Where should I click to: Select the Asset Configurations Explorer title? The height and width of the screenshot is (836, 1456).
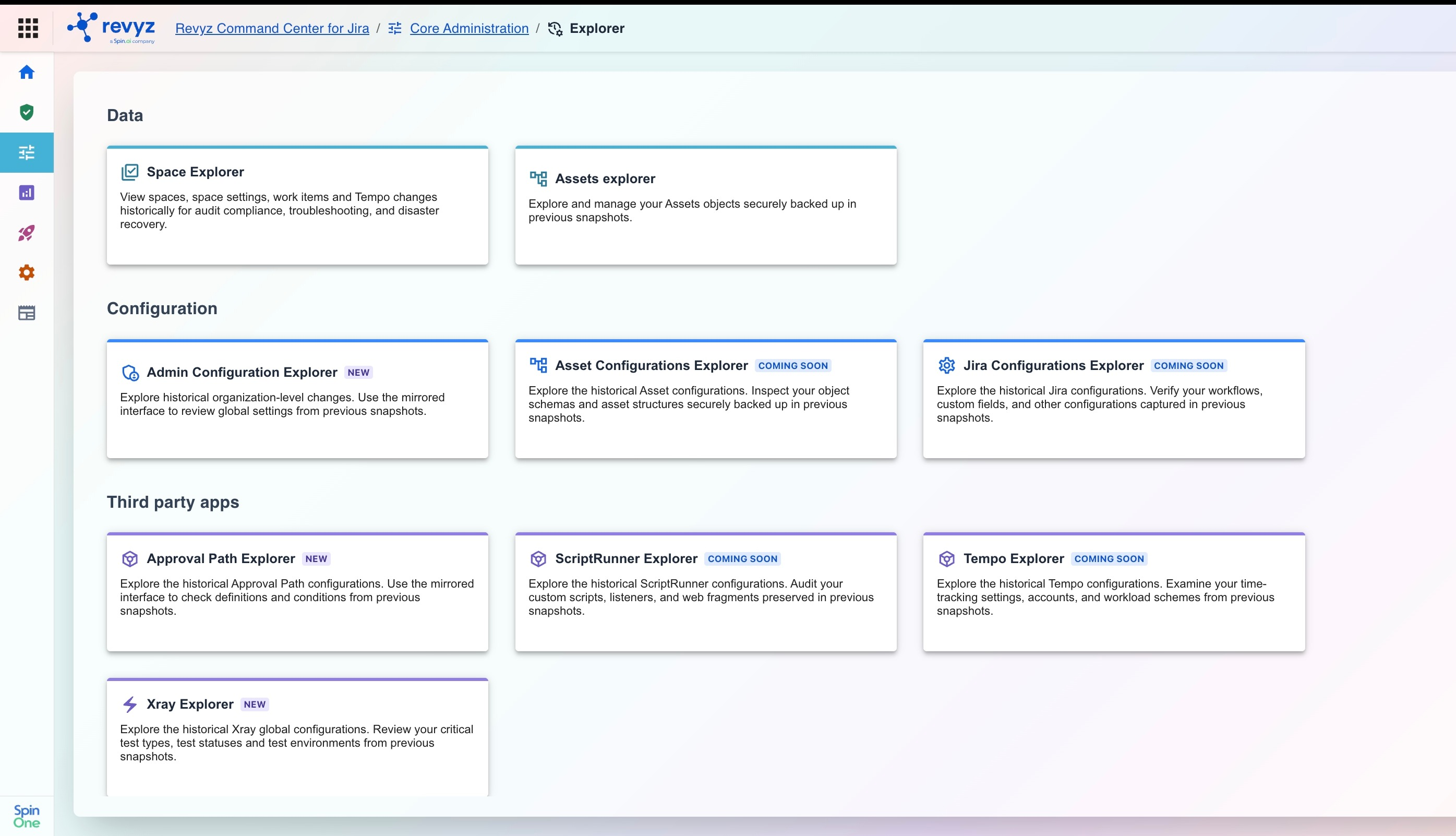(x=652, y=365)
